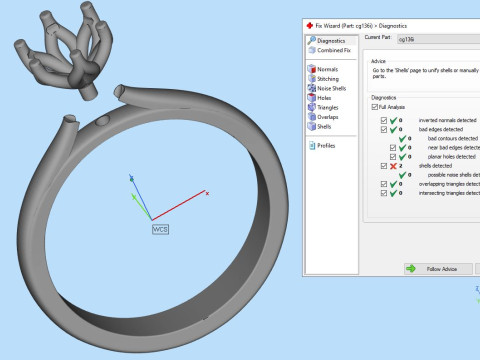
Task: Toggle shells detected checkbox
Action: point(384,166)
